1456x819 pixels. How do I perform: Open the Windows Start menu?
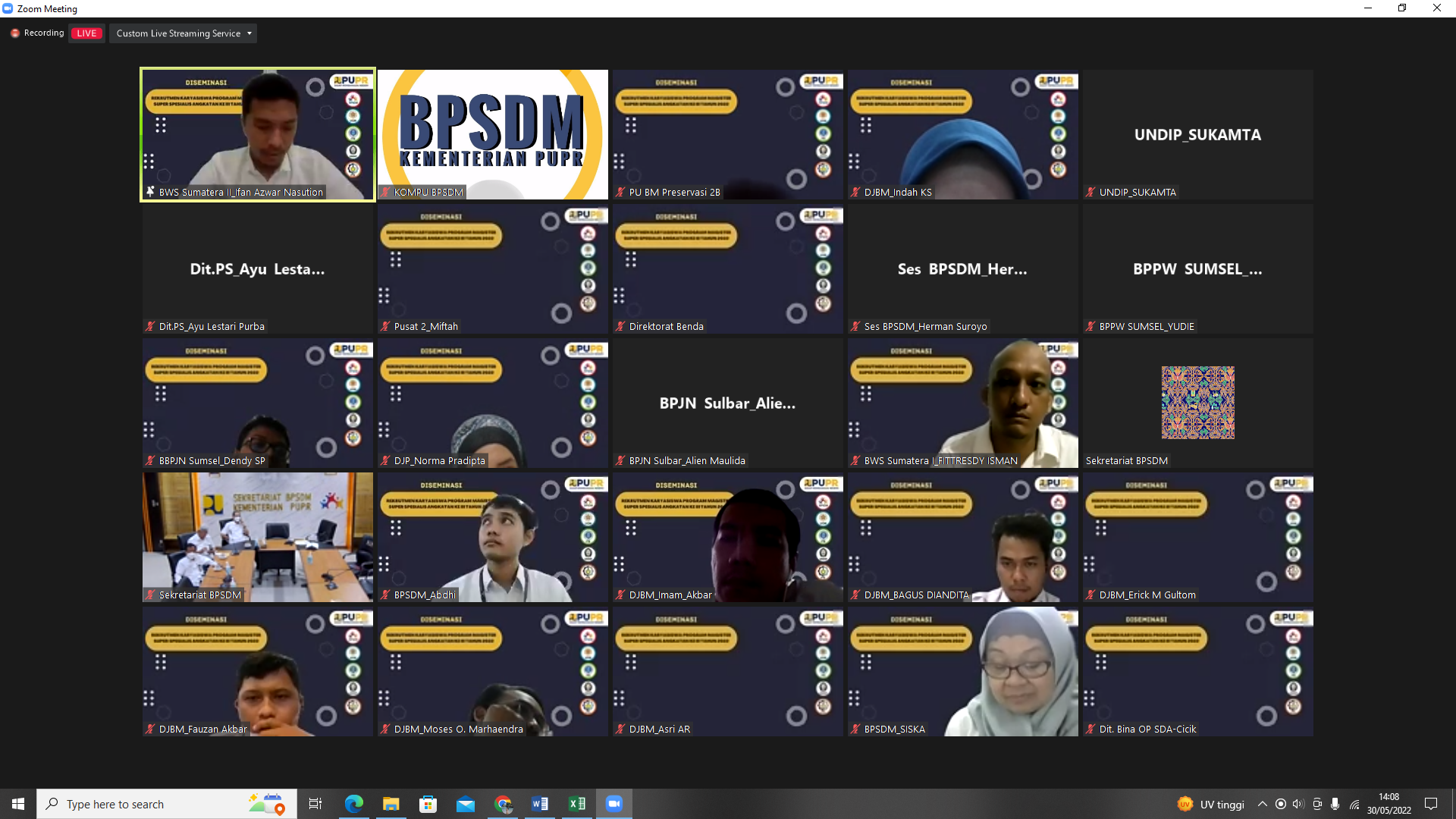click(x=18, y=804)
